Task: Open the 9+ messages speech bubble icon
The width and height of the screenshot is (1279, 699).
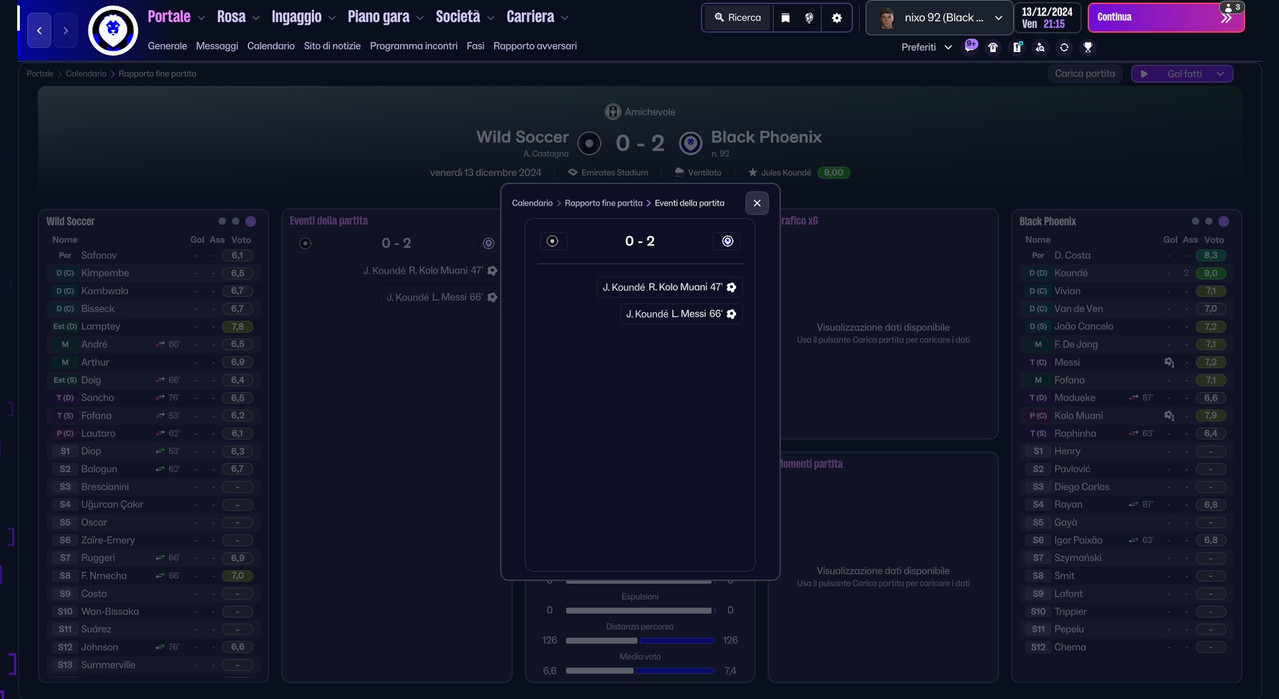Action: (x=971, y=46)
